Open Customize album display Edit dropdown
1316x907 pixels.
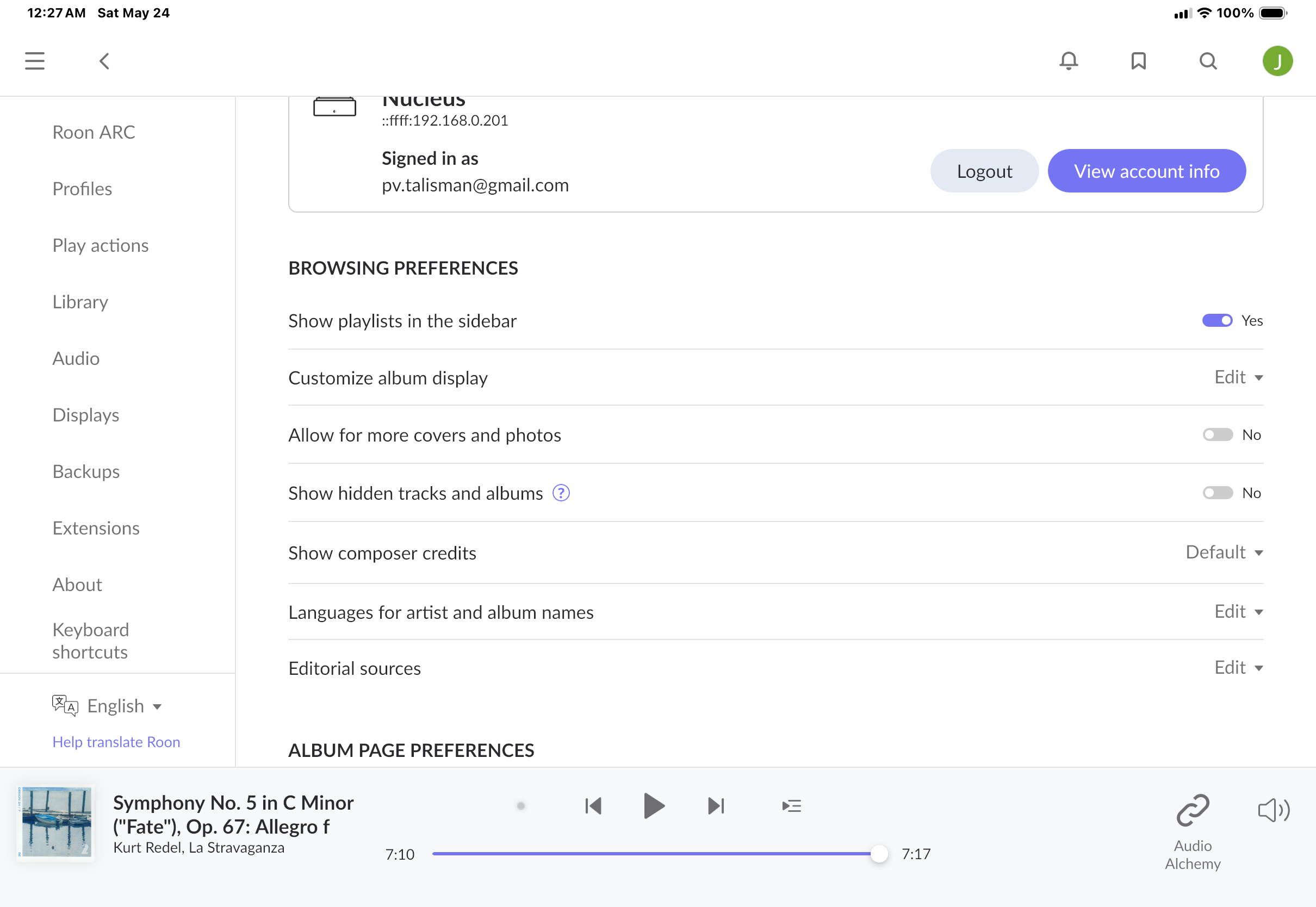1238,377
